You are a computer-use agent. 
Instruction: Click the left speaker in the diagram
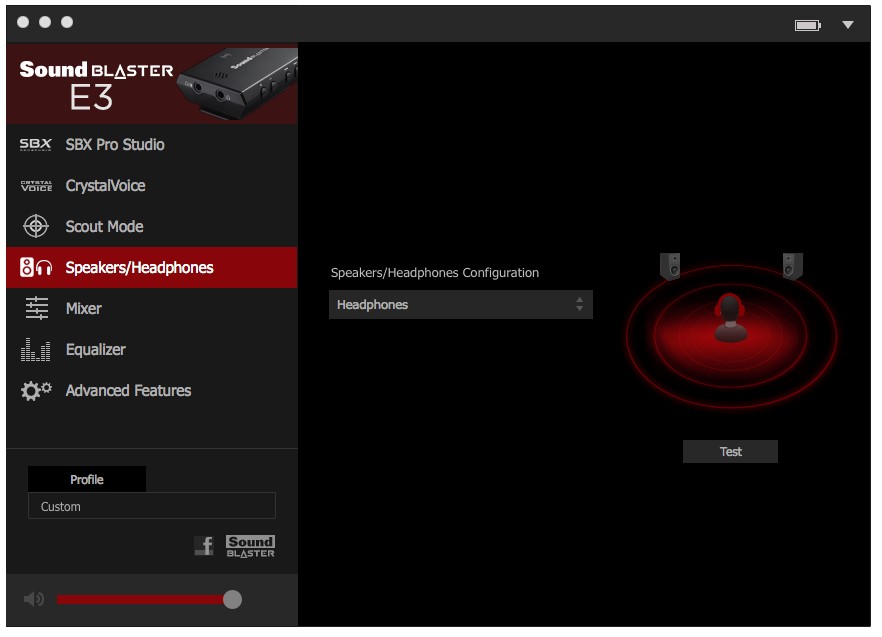[x=670, y=266]
